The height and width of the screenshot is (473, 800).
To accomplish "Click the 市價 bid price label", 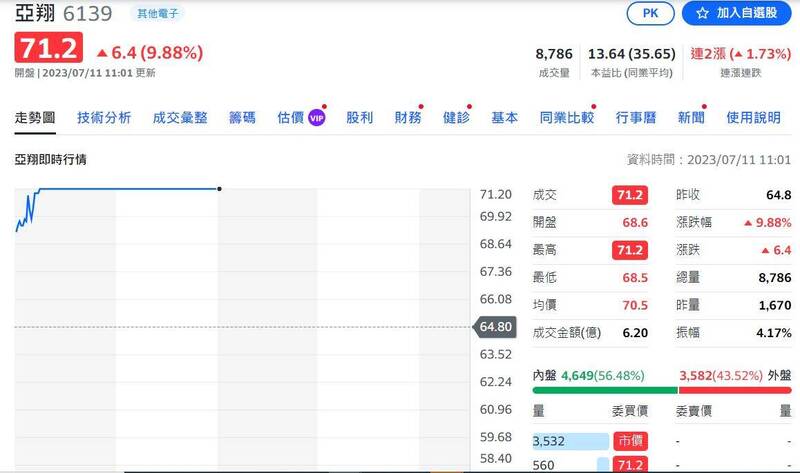I will tap(630, 441).
